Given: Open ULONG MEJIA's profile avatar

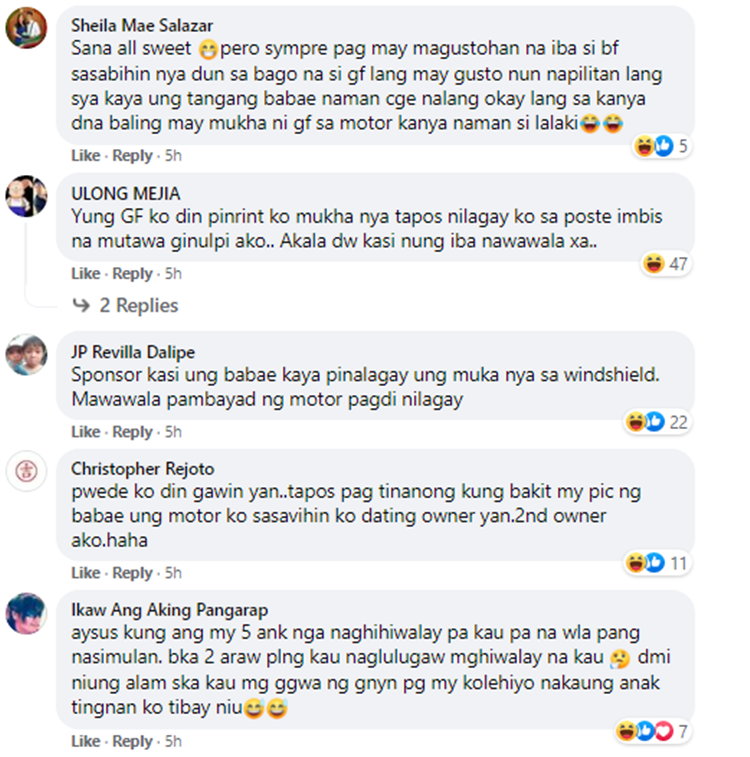Looking at the screenshot, I should coord(26,196).
